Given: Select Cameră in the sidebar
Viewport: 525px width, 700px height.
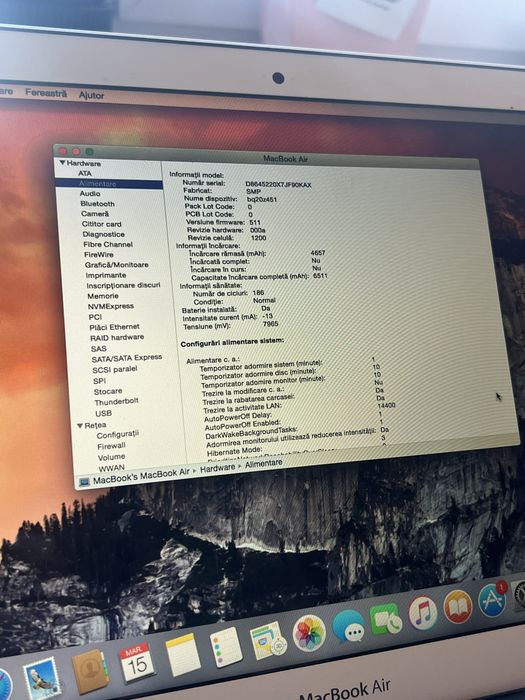Looking at the screenshot, I should [95, 214].
